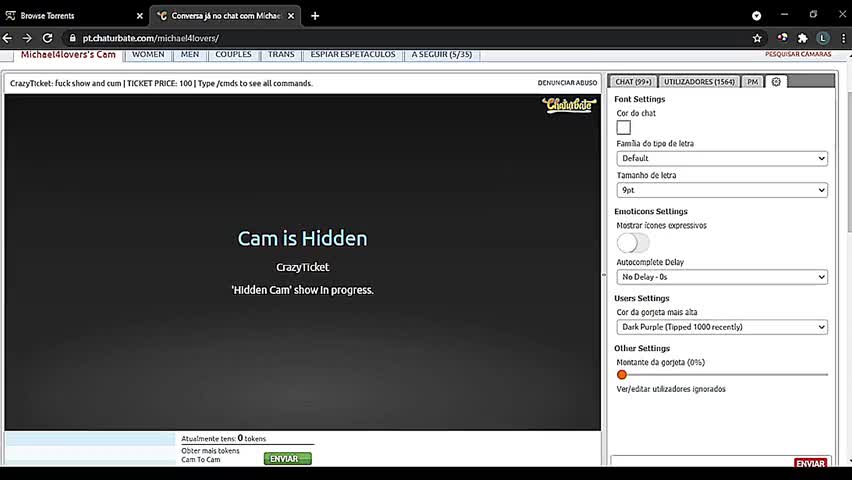Go back using the browser back arrow
Image resolution: width=852 pixels, height=480 pixels.
(8, 38)
